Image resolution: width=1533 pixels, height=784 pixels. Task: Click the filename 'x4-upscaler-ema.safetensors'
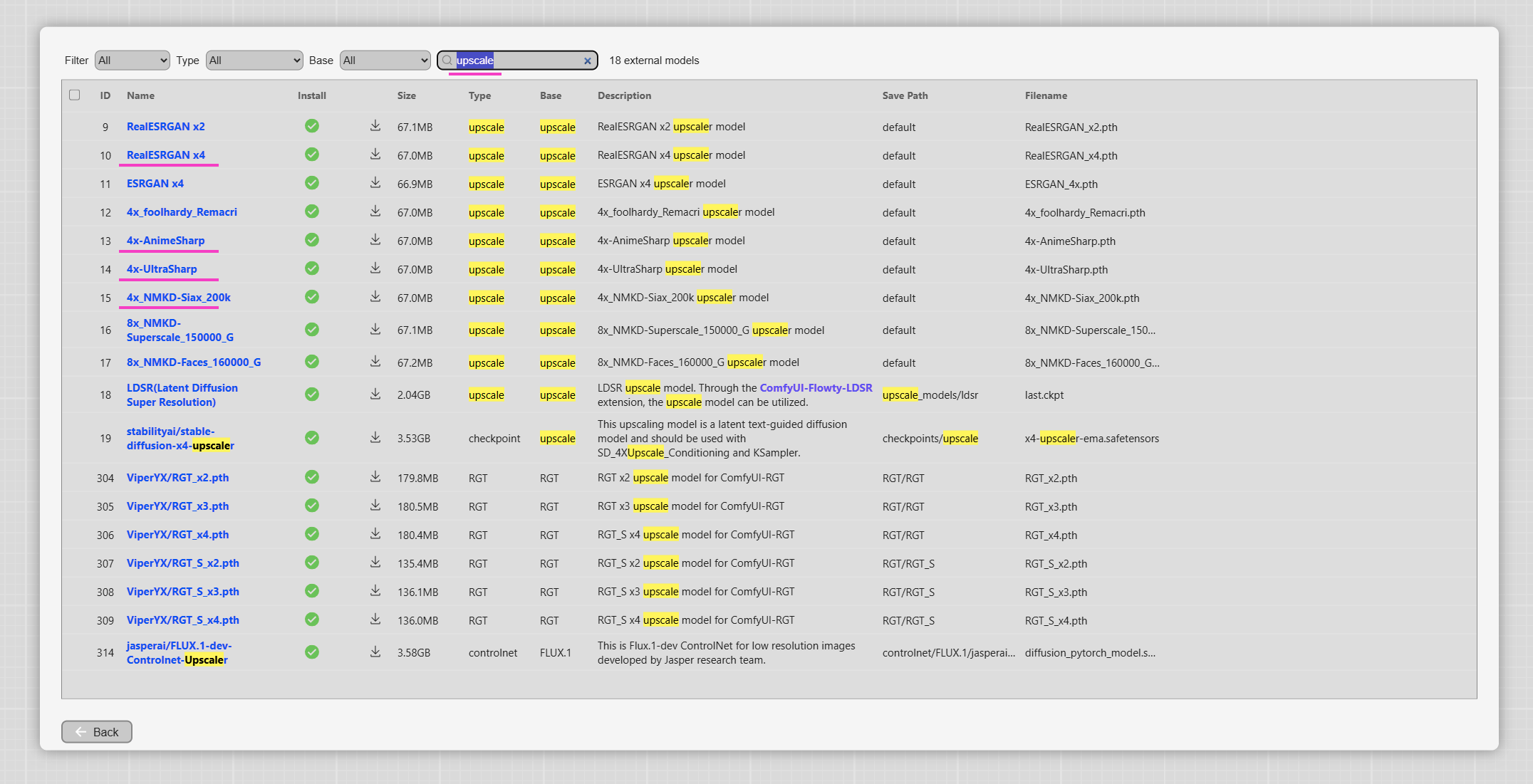pos(1091,438)
